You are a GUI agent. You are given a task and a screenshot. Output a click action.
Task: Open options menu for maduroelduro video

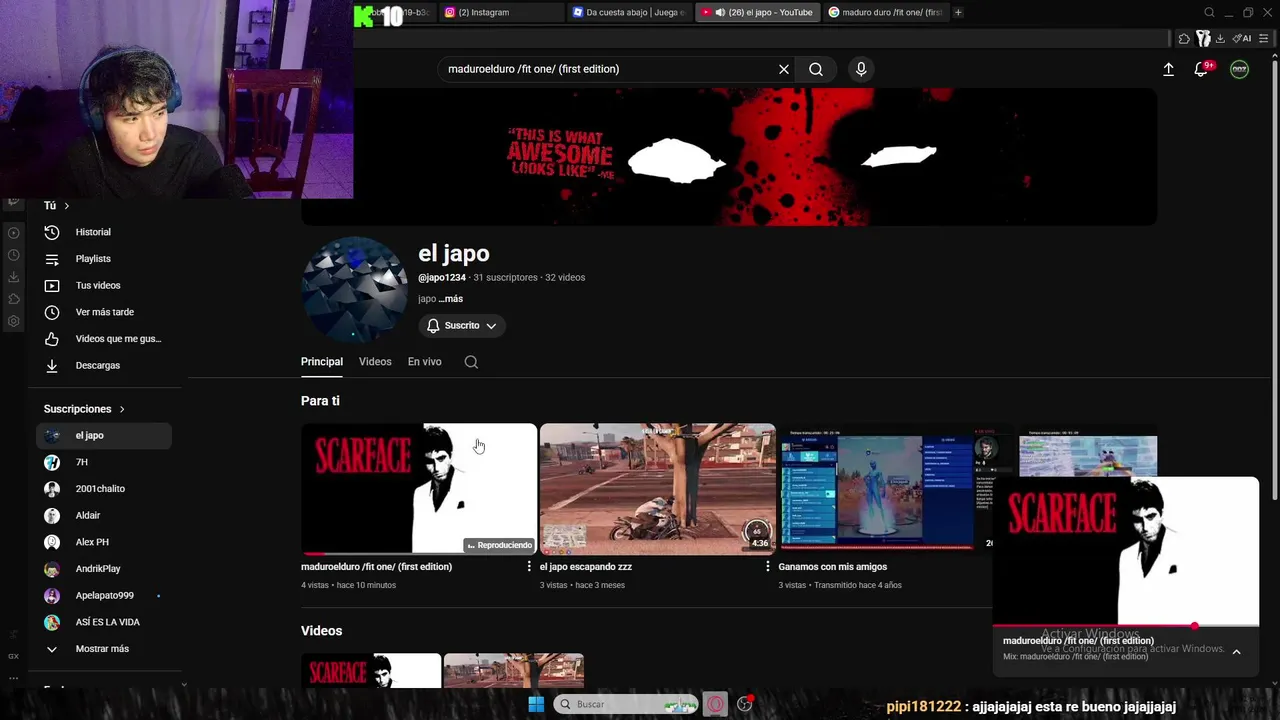529,567
